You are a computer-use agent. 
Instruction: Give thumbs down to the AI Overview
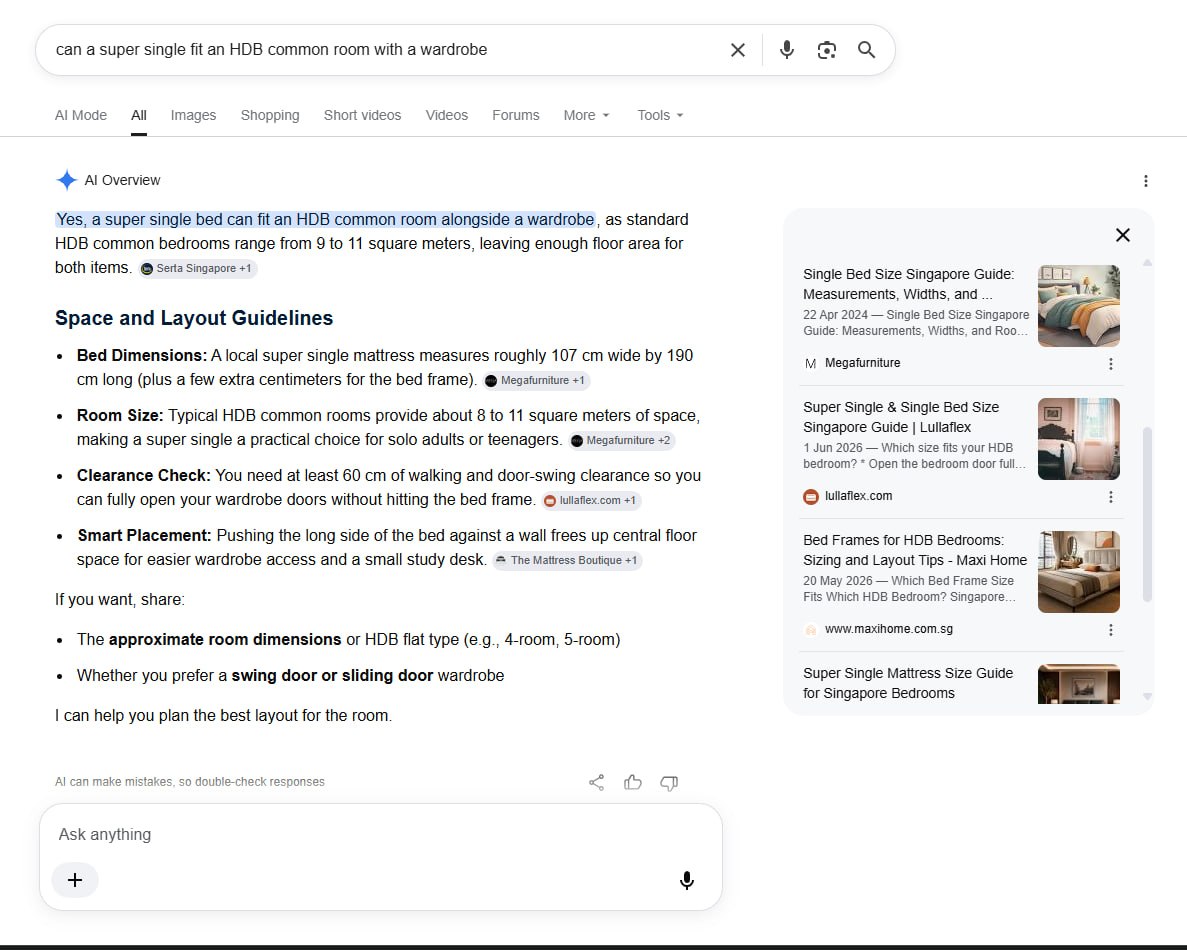[669, 783]
